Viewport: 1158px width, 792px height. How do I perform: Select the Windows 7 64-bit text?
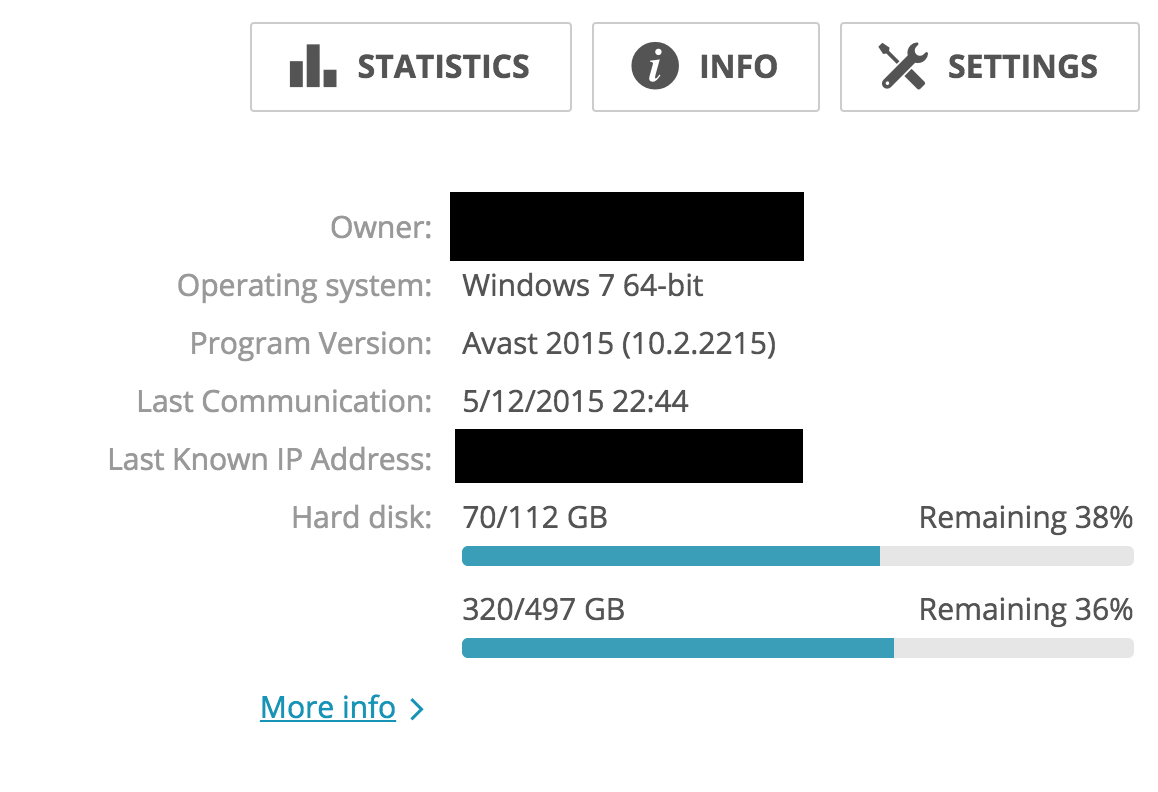(x=583, y=285)
